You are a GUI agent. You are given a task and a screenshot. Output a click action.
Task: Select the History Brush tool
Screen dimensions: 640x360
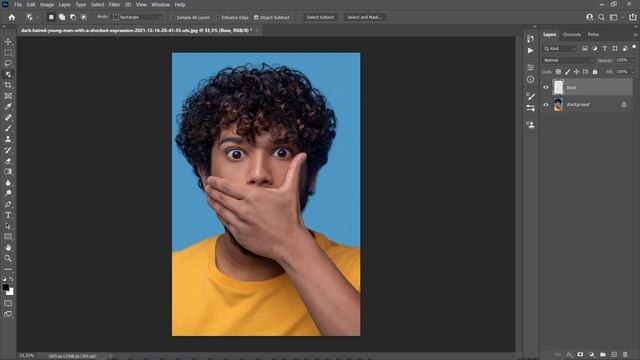tap(8, 150)
